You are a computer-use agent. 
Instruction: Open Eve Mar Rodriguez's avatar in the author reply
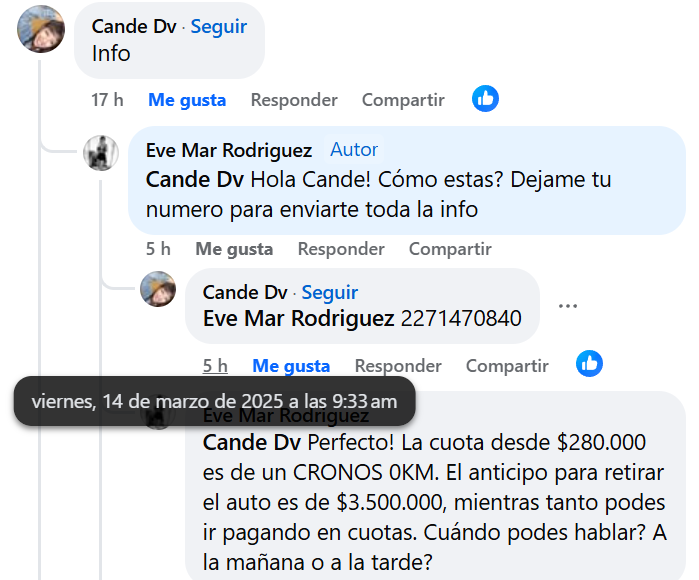click(101, 153)
